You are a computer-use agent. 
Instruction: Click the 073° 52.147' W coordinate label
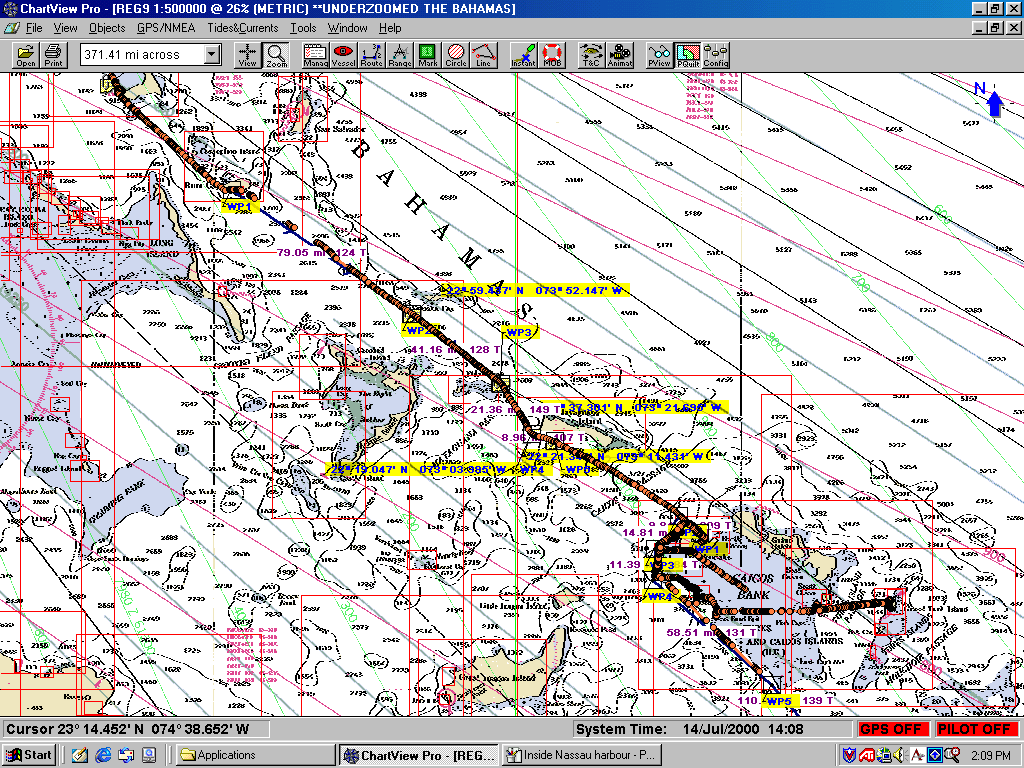click(x=579, y=290)
